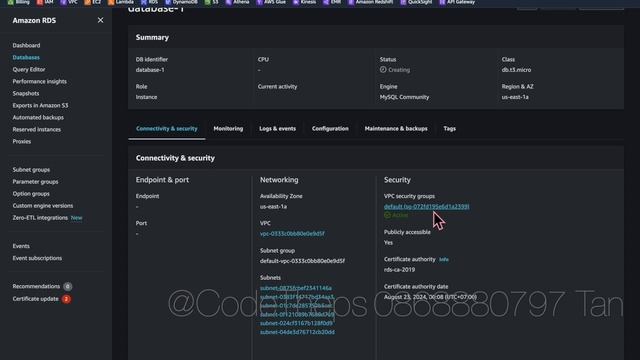This screenshot has height=360, width=640.
Task: Click the db.t3.micro class value
Action: pos(516,70)
